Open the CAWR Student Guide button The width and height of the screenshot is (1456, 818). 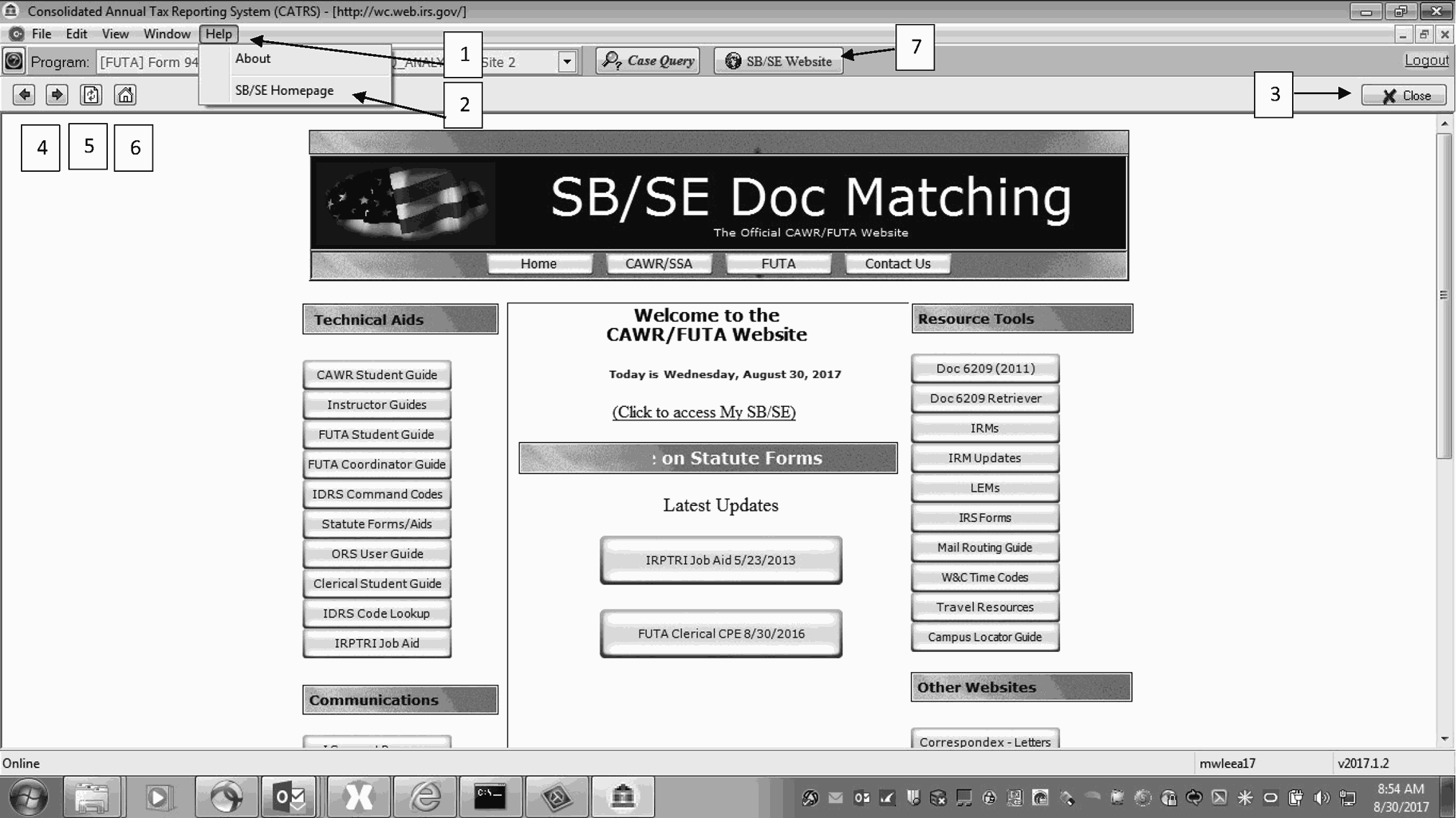pos(377,375)
